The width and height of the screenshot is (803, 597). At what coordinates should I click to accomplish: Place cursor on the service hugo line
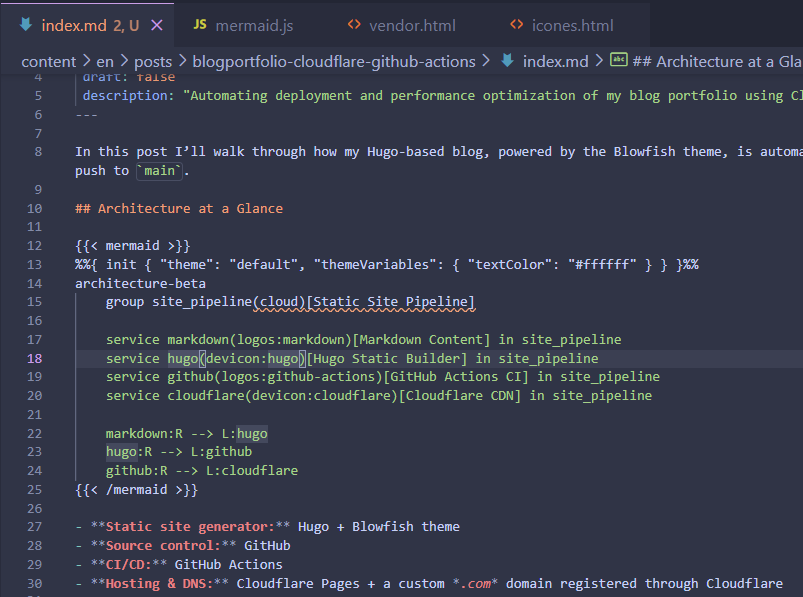tap(300, 358)
